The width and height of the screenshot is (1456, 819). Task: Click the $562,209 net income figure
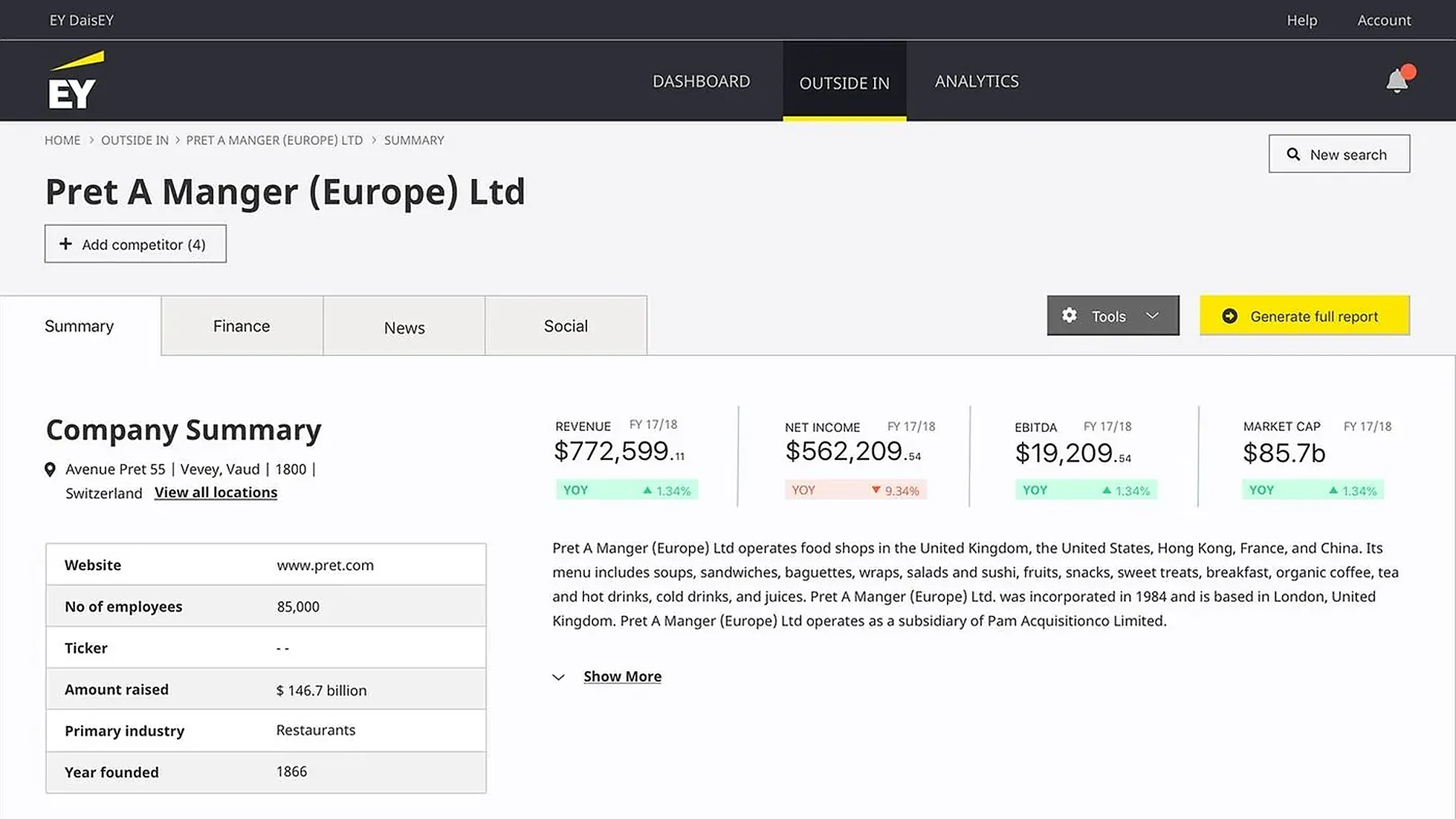click(x=852, y=451)
